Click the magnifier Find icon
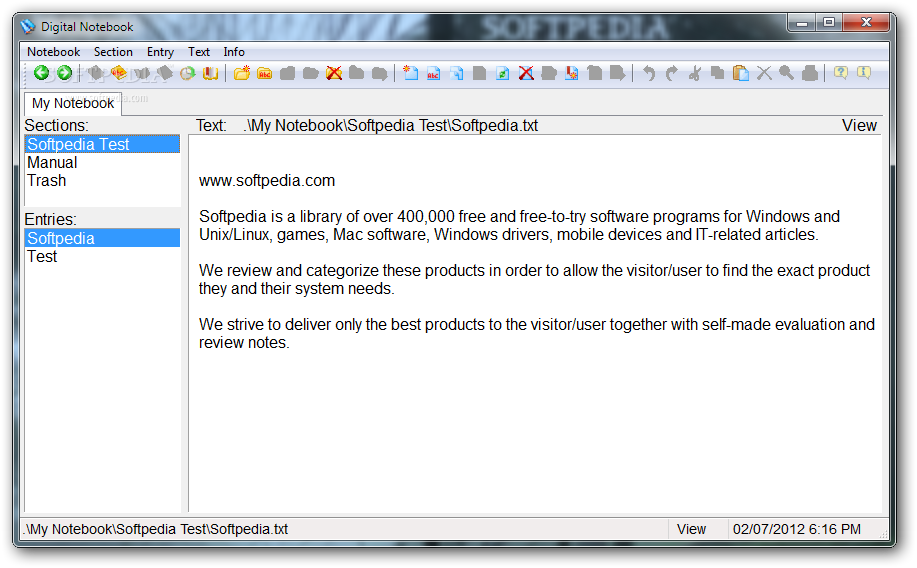The image size is (917, 568). (787, 73)
